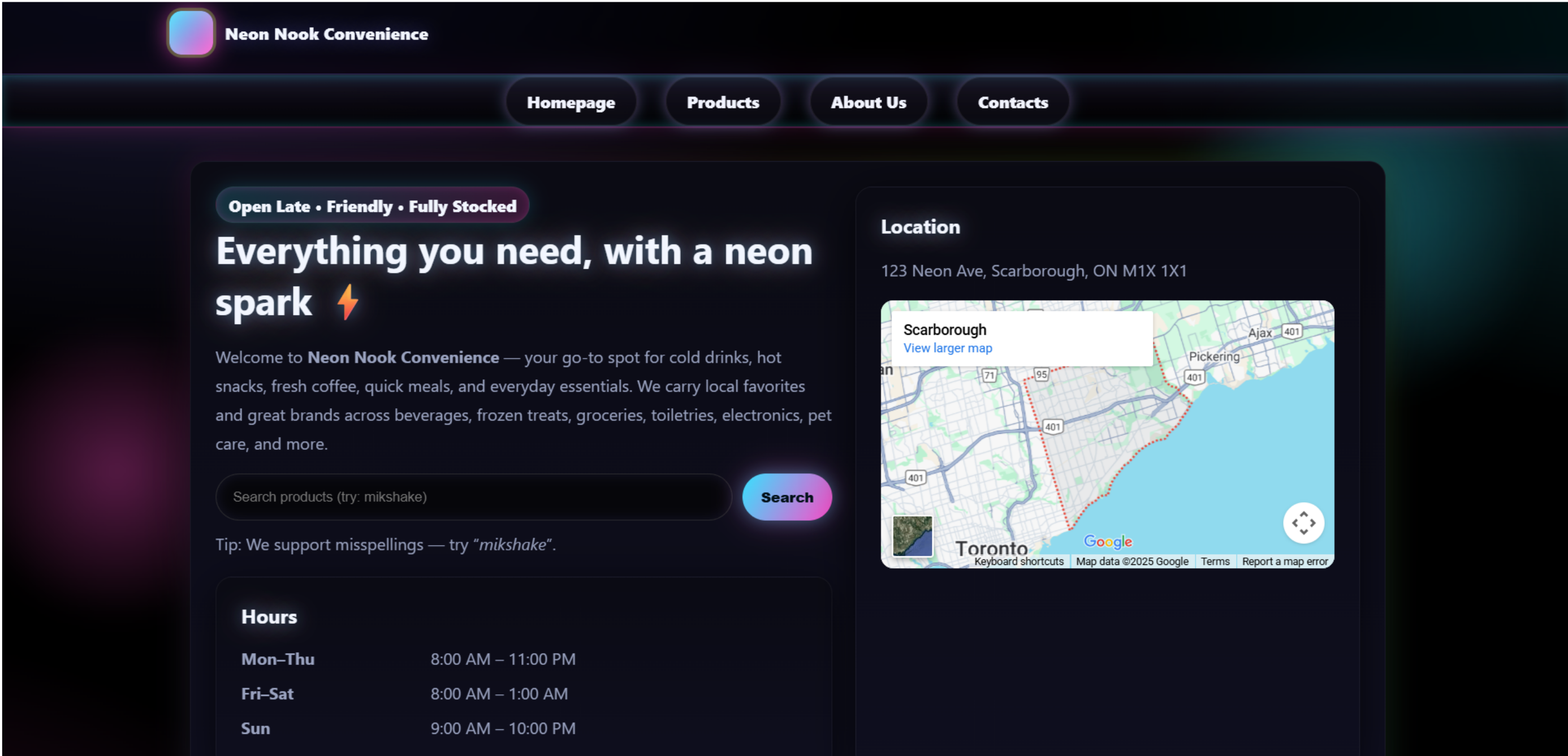This screenshot has width=1568, height=756.
Task: Click Report a map error link
Action: click(x=1284, y=561)
